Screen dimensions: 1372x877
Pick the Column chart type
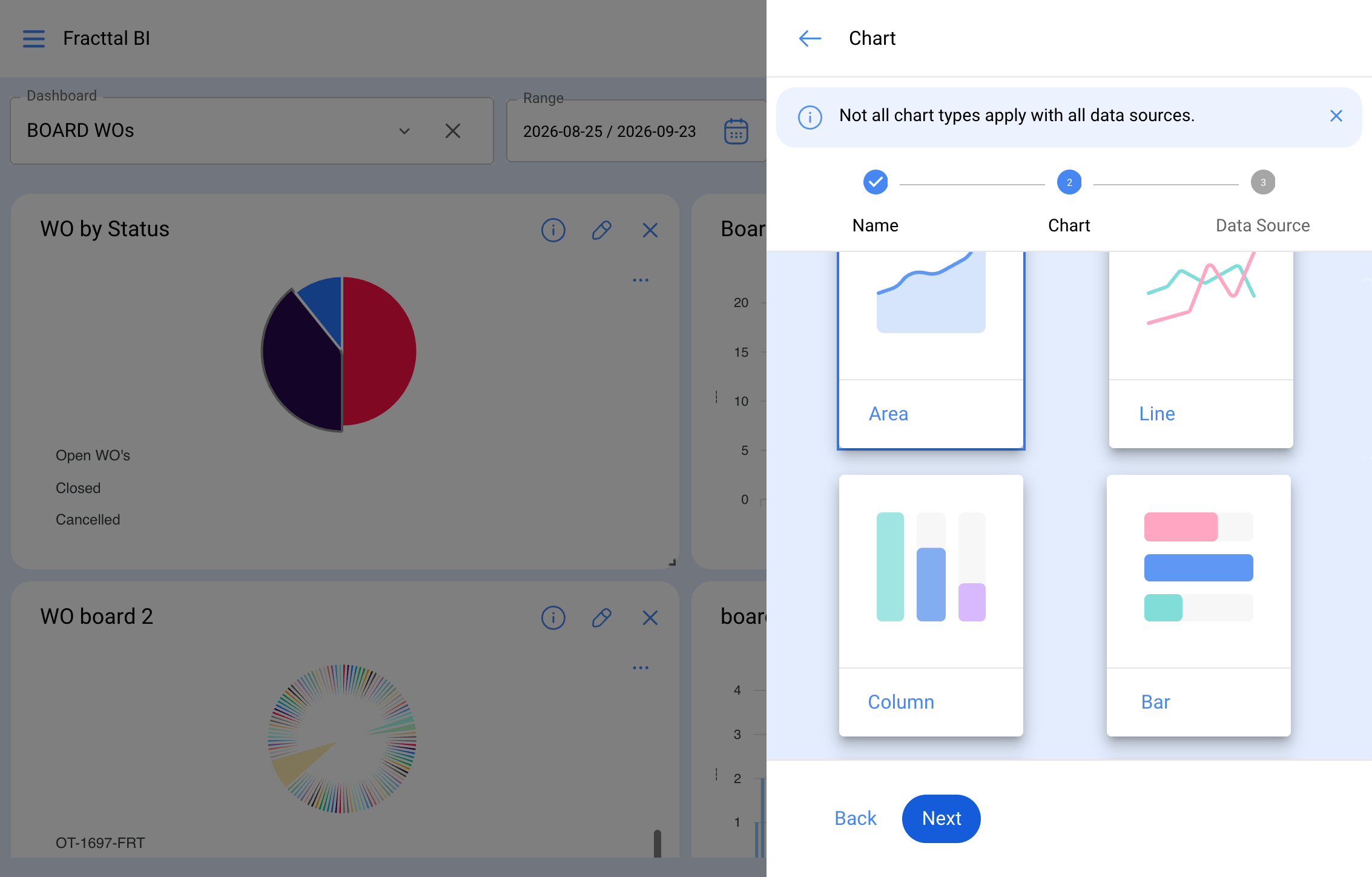[x=931, y=606]
